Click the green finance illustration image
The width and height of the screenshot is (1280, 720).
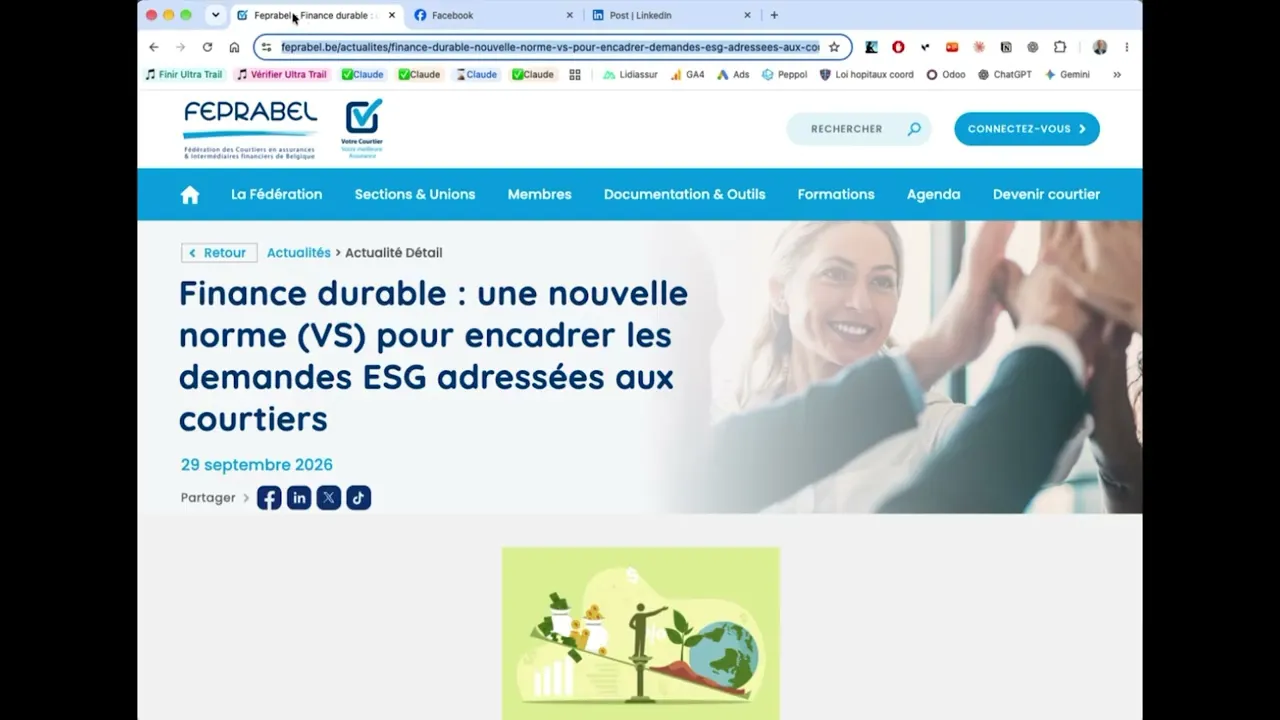click(641, 633)
